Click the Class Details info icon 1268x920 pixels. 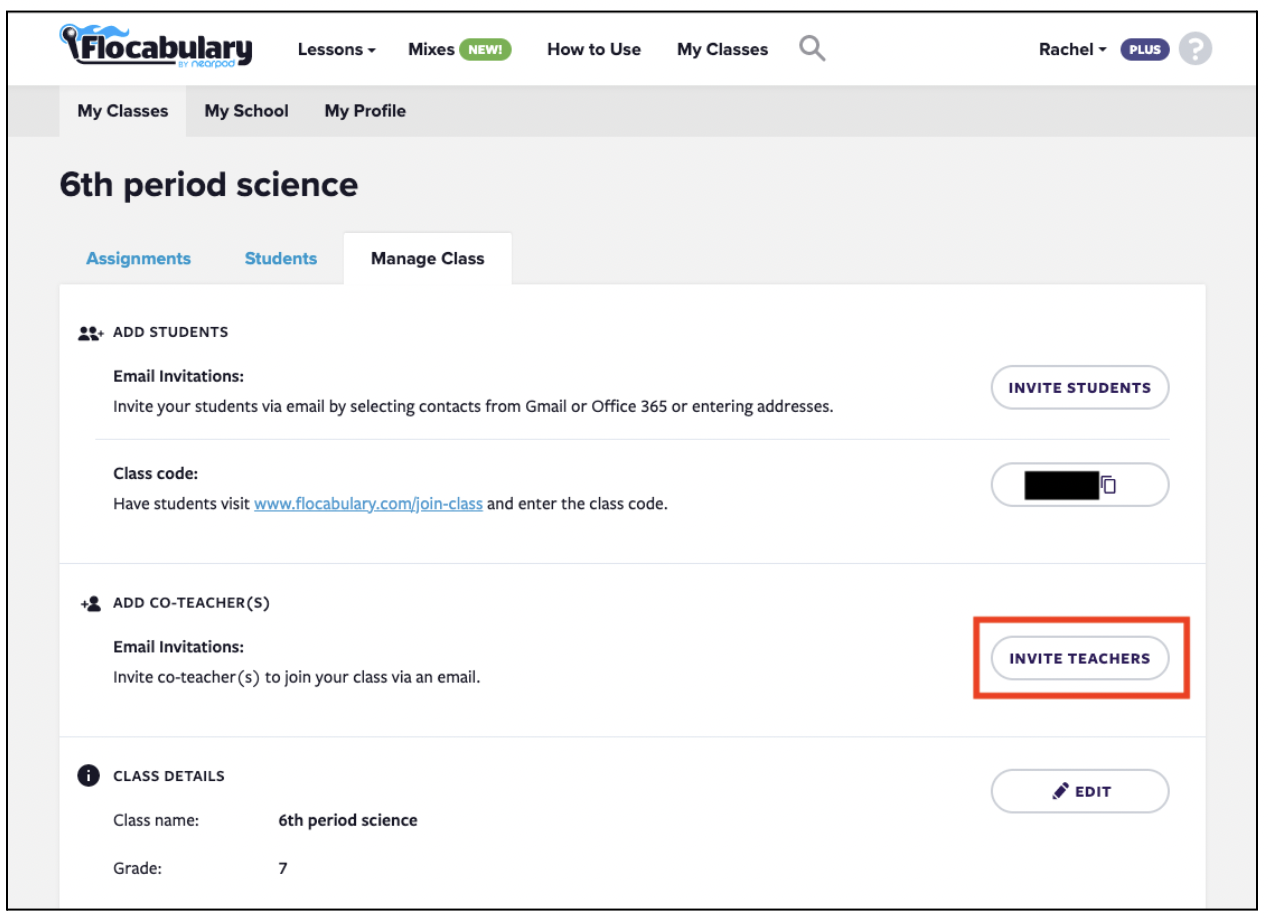(89, 776)
